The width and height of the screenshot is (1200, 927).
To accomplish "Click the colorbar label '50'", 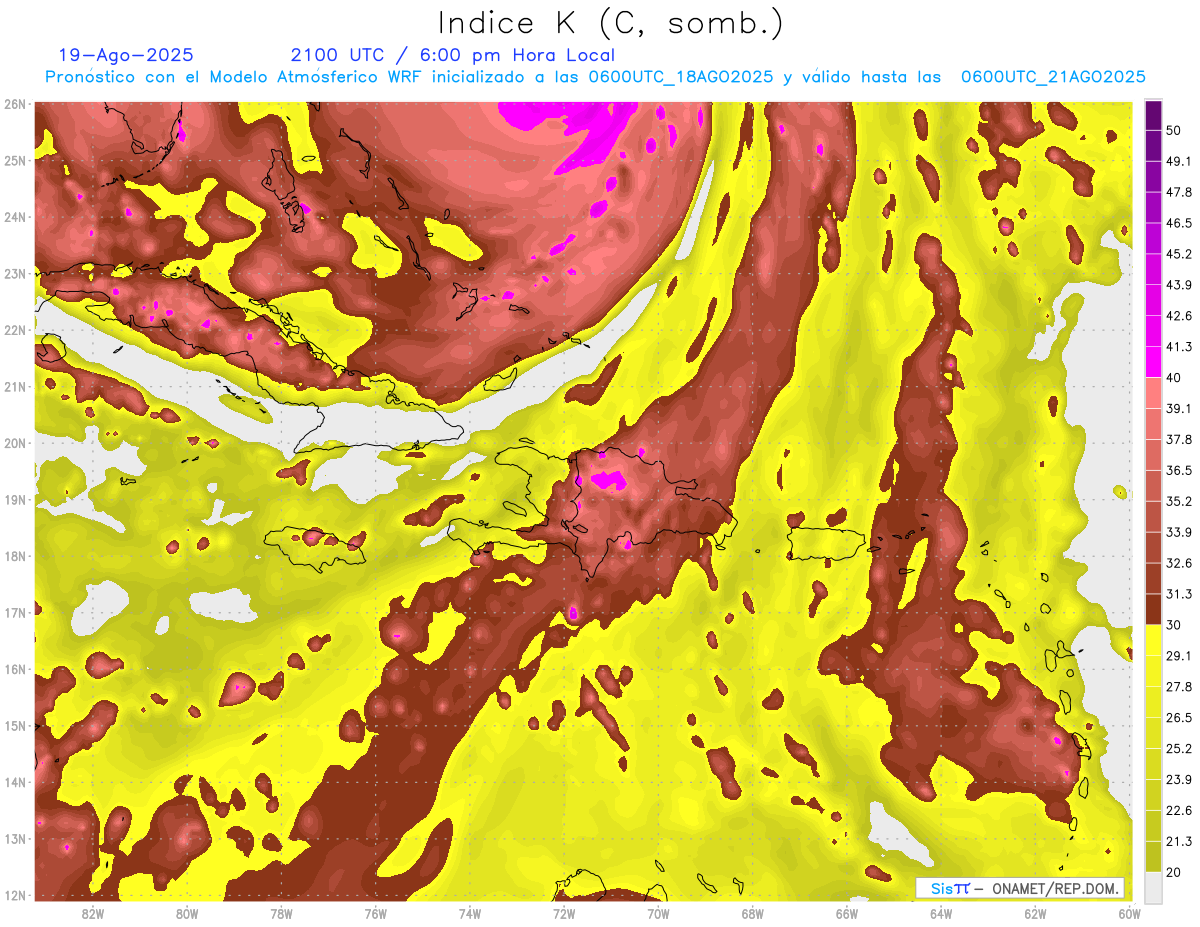I will 1173,130.
